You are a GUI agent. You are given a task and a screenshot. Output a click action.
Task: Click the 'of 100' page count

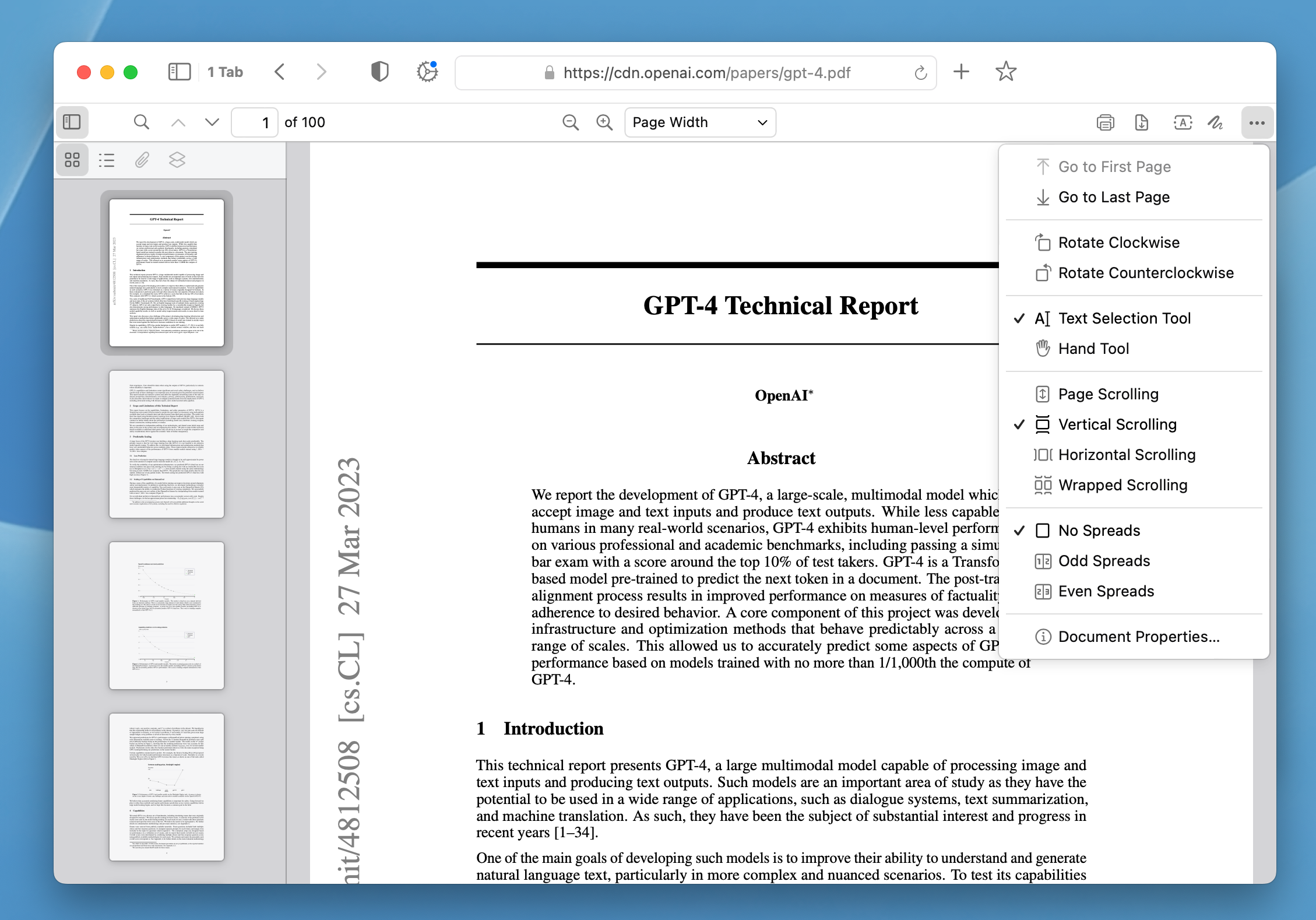305,122
